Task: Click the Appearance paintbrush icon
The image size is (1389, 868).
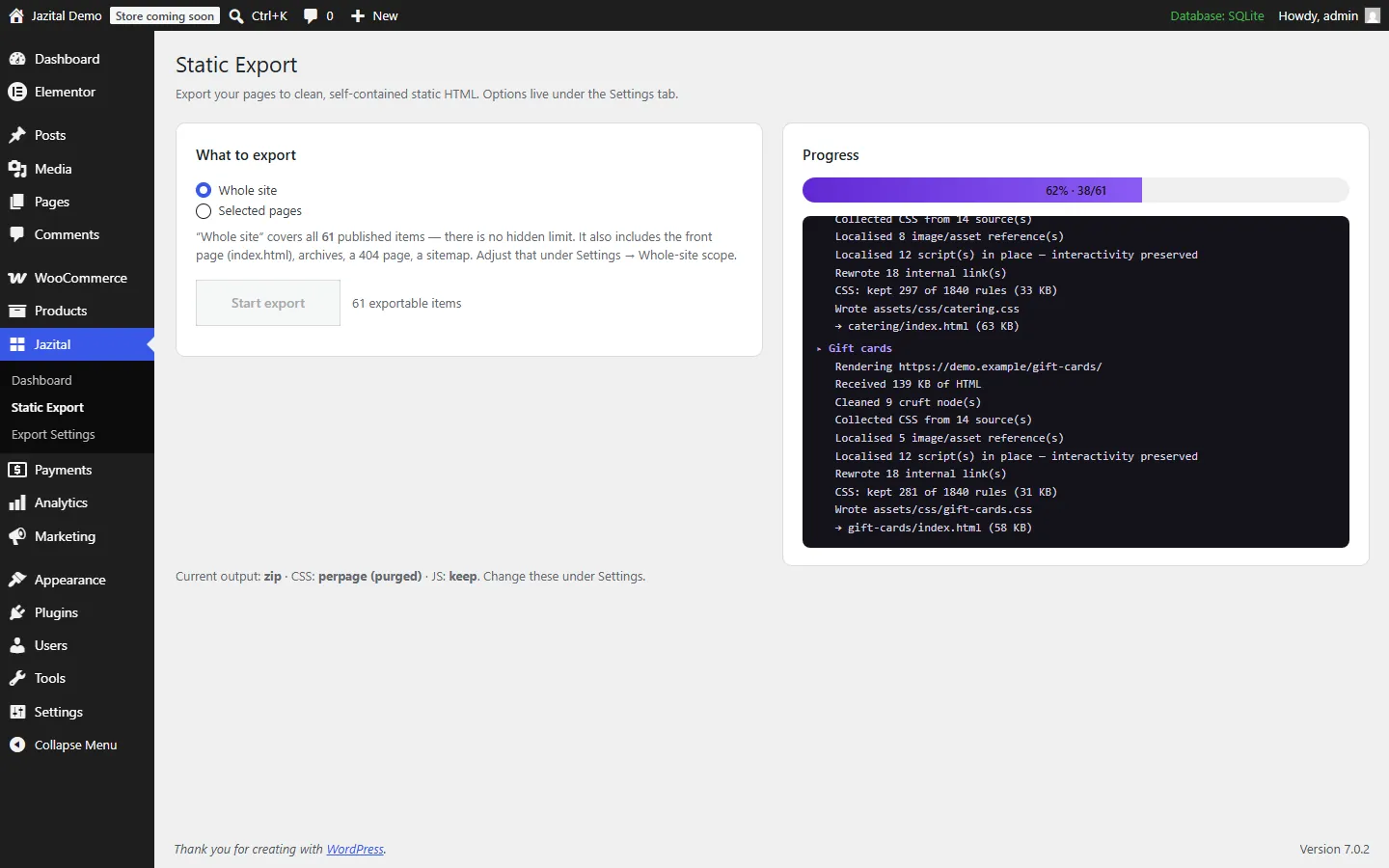Action: [x=17, y=580]
